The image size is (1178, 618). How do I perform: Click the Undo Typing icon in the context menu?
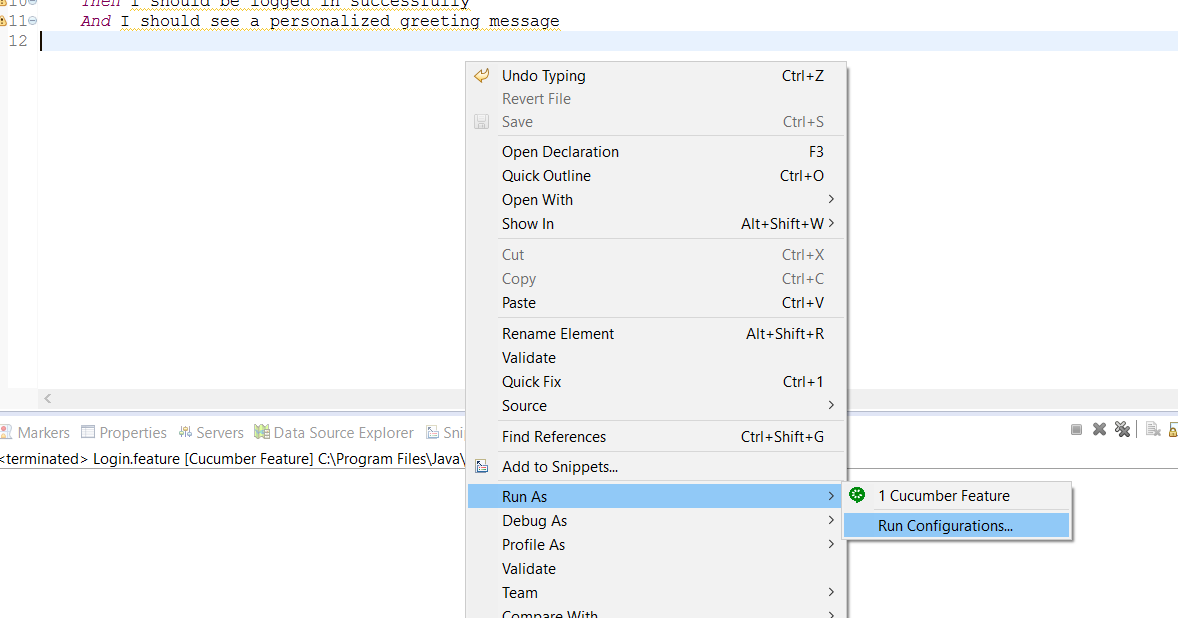point(481,75)
